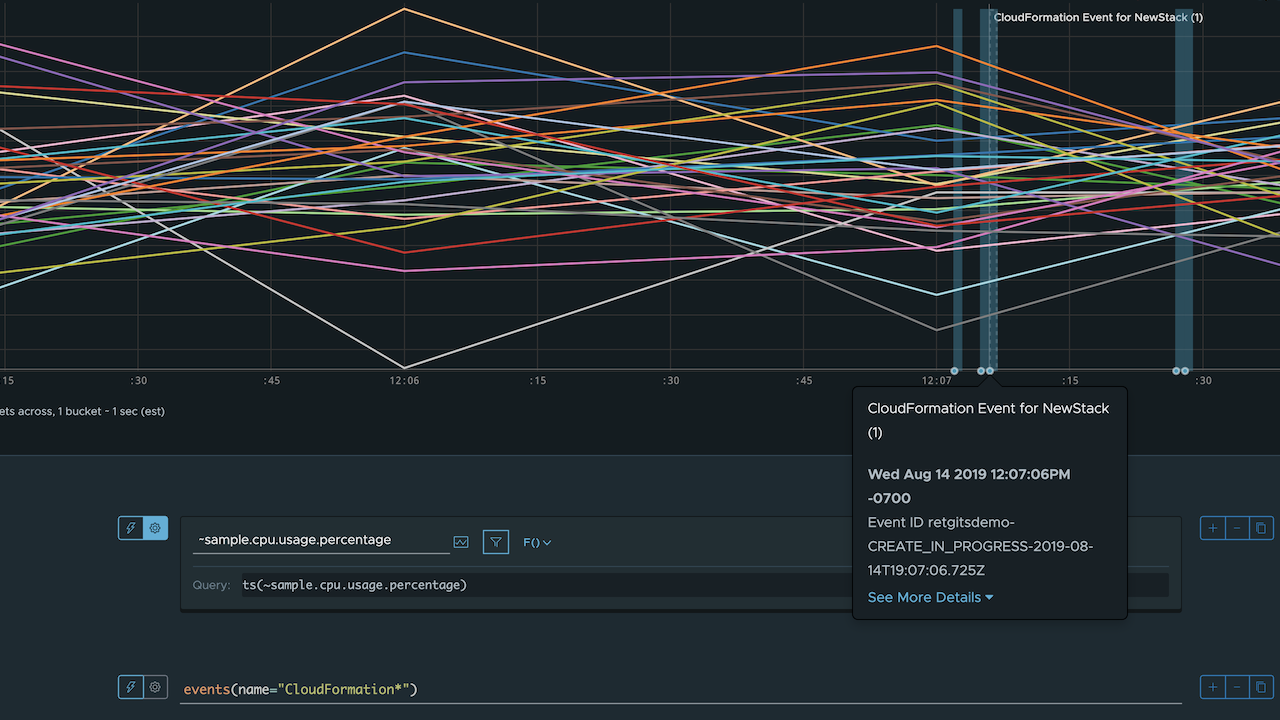Click the event marker the popup points to
This screenshot has height=720, width=1280.
point(990,371)
